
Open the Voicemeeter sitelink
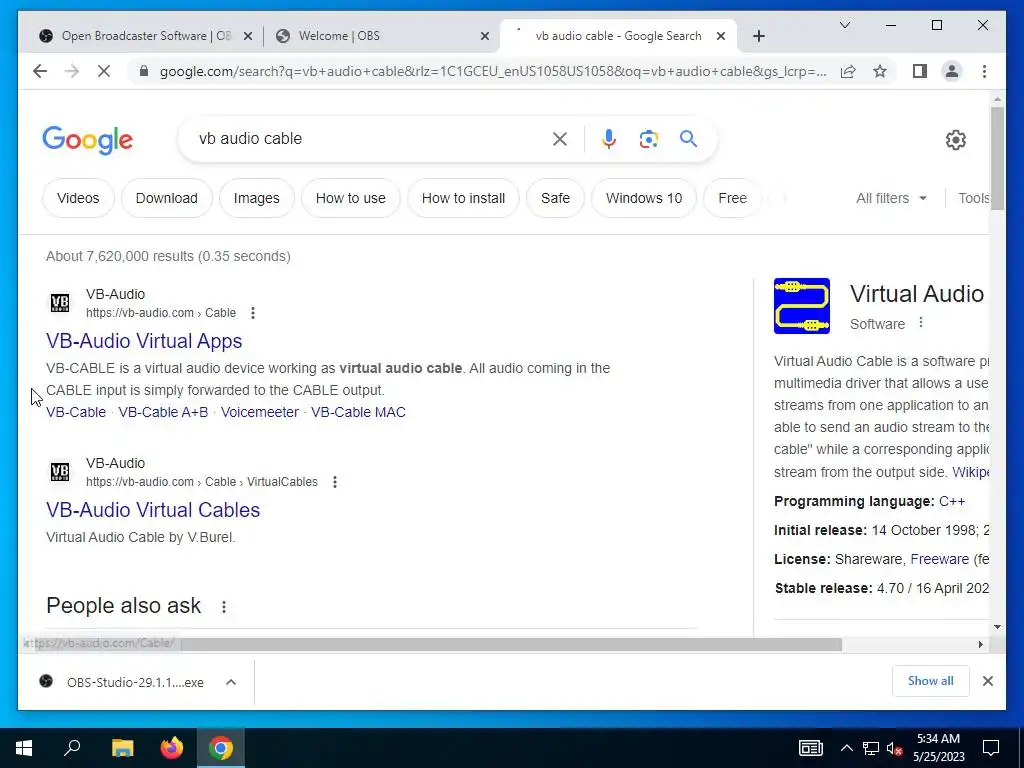[x=260, y=412]
